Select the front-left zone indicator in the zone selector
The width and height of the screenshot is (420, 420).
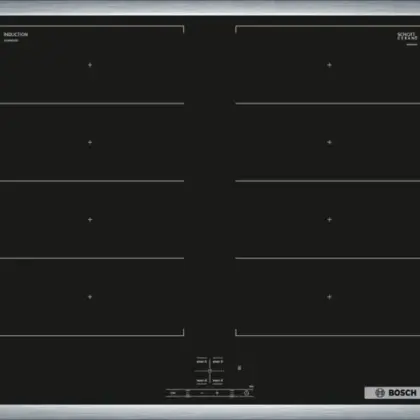[202, 381]
